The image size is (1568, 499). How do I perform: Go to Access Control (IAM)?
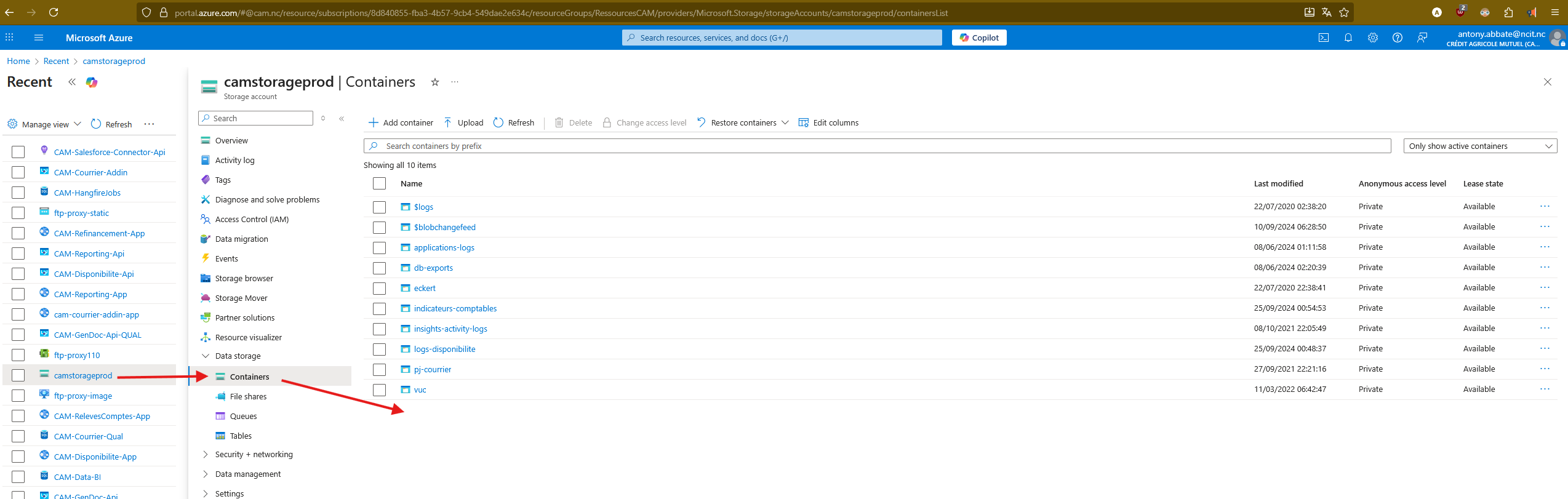252,219
